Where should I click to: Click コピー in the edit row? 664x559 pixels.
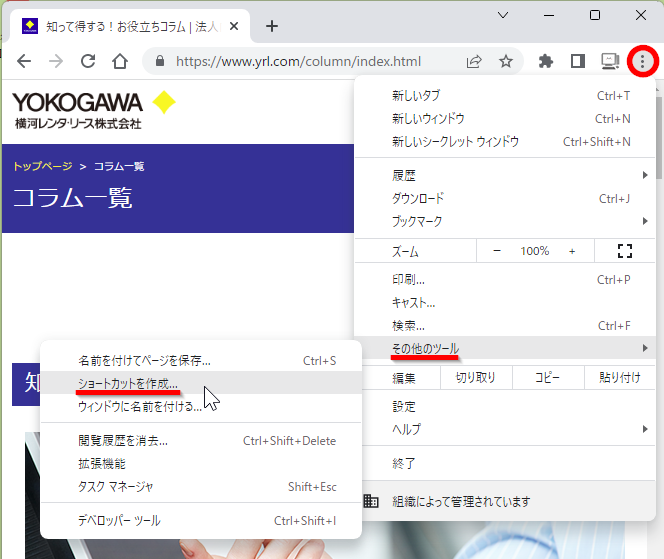pos(548,377)
